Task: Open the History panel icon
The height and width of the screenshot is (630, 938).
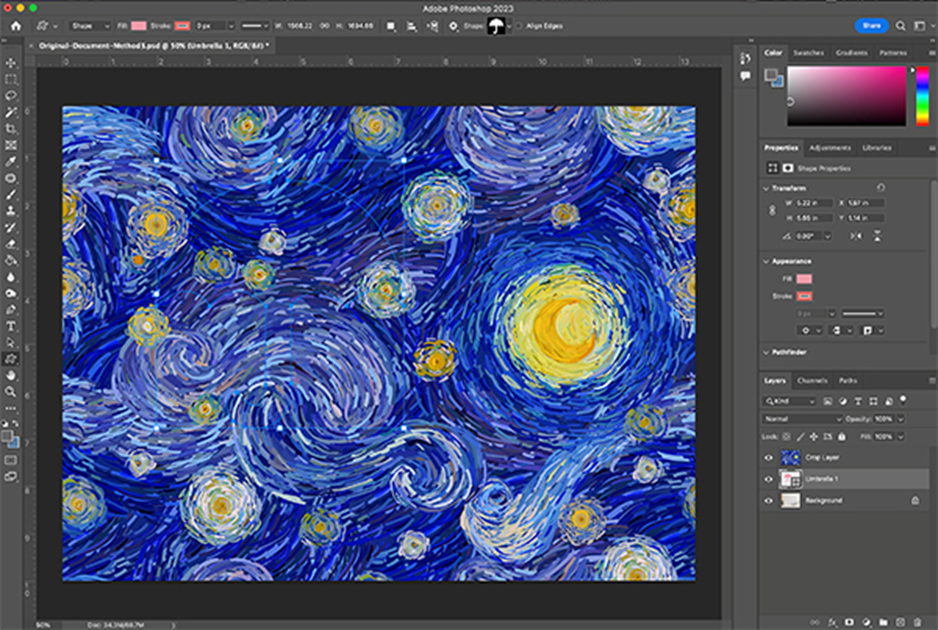Action: (745, 59)
